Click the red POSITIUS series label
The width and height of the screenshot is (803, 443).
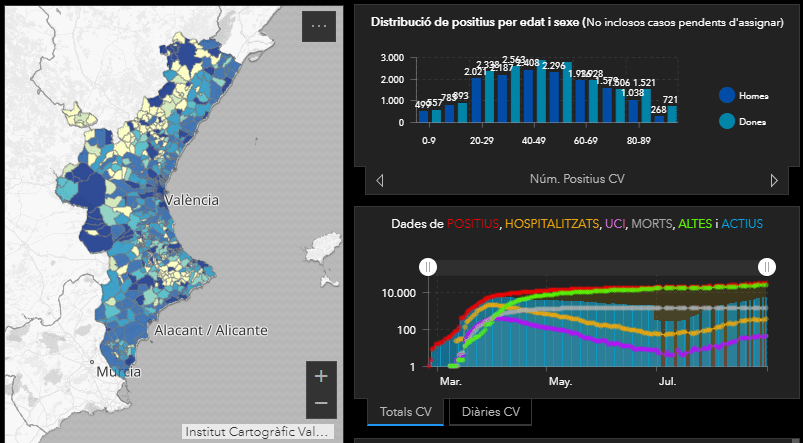[476, 224]
